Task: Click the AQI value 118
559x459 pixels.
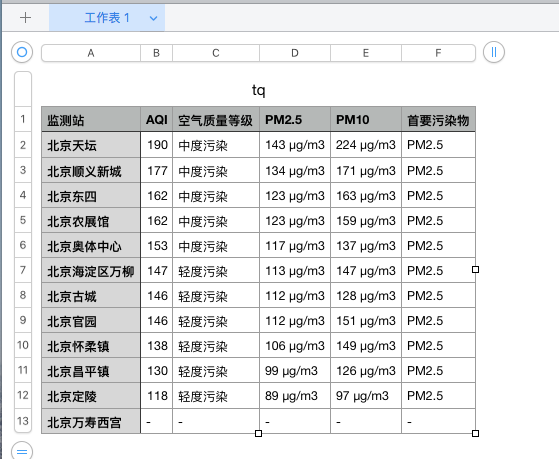Action: (x=157, y=396)
